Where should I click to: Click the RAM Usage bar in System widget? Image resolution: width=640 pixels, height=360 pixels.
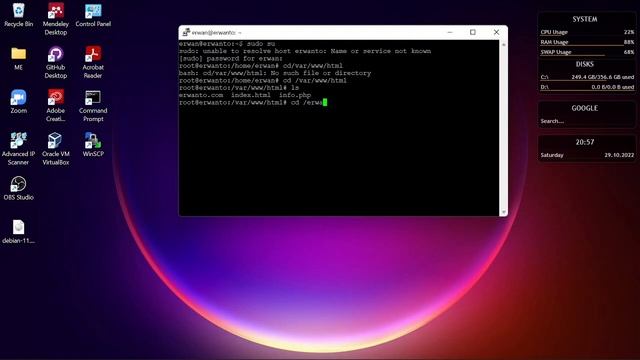click(587, 42)
